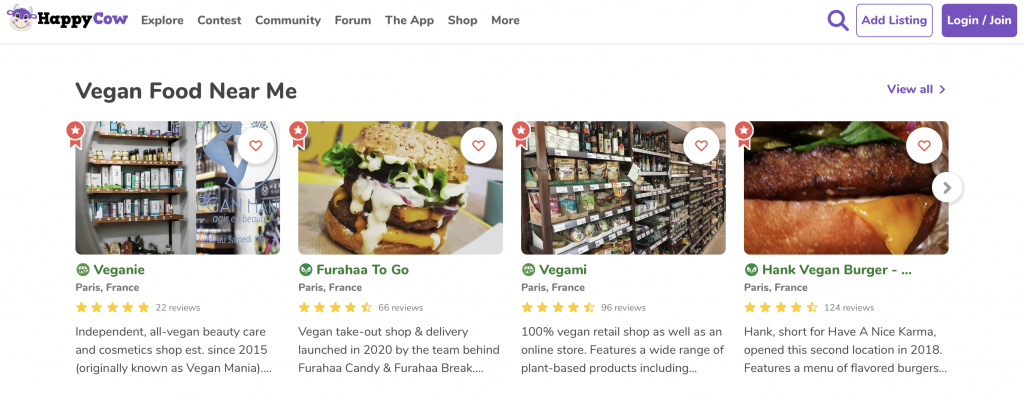Click the HappyCow logo
Image resolution: width=1024 pixels, height=397 pixels.
point(68,19)
